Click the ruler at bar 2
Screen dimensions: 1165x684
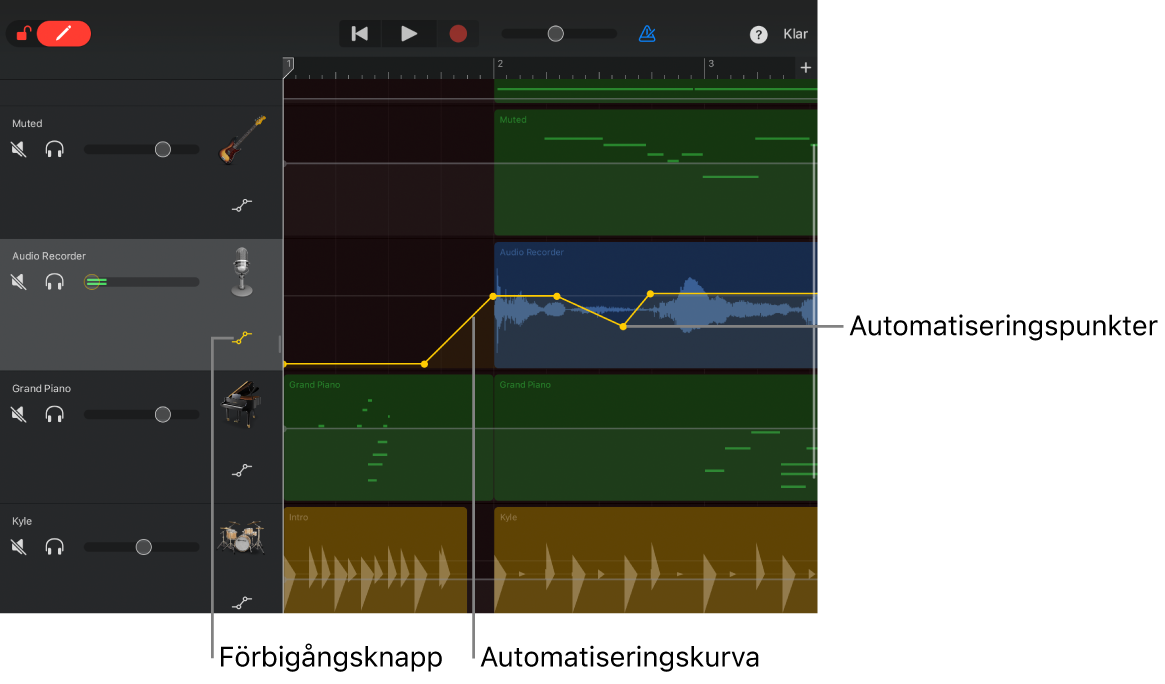pos(499,65)
